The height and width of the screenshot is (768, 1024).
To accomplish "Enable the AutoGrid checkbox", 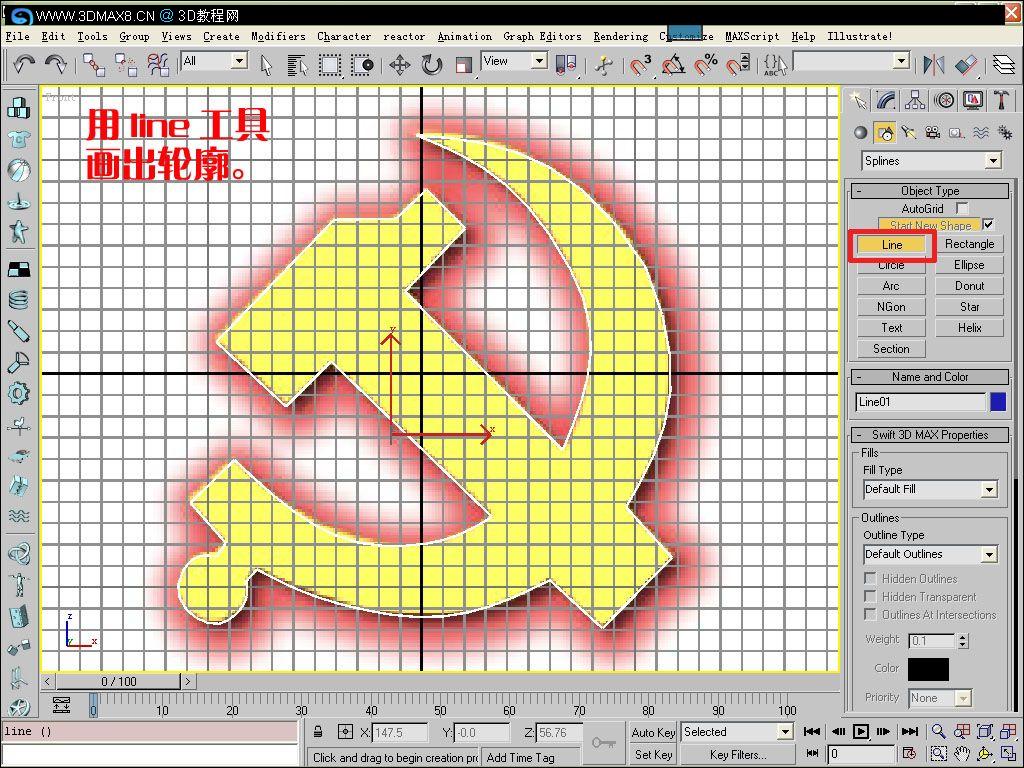I will (961, 208).
